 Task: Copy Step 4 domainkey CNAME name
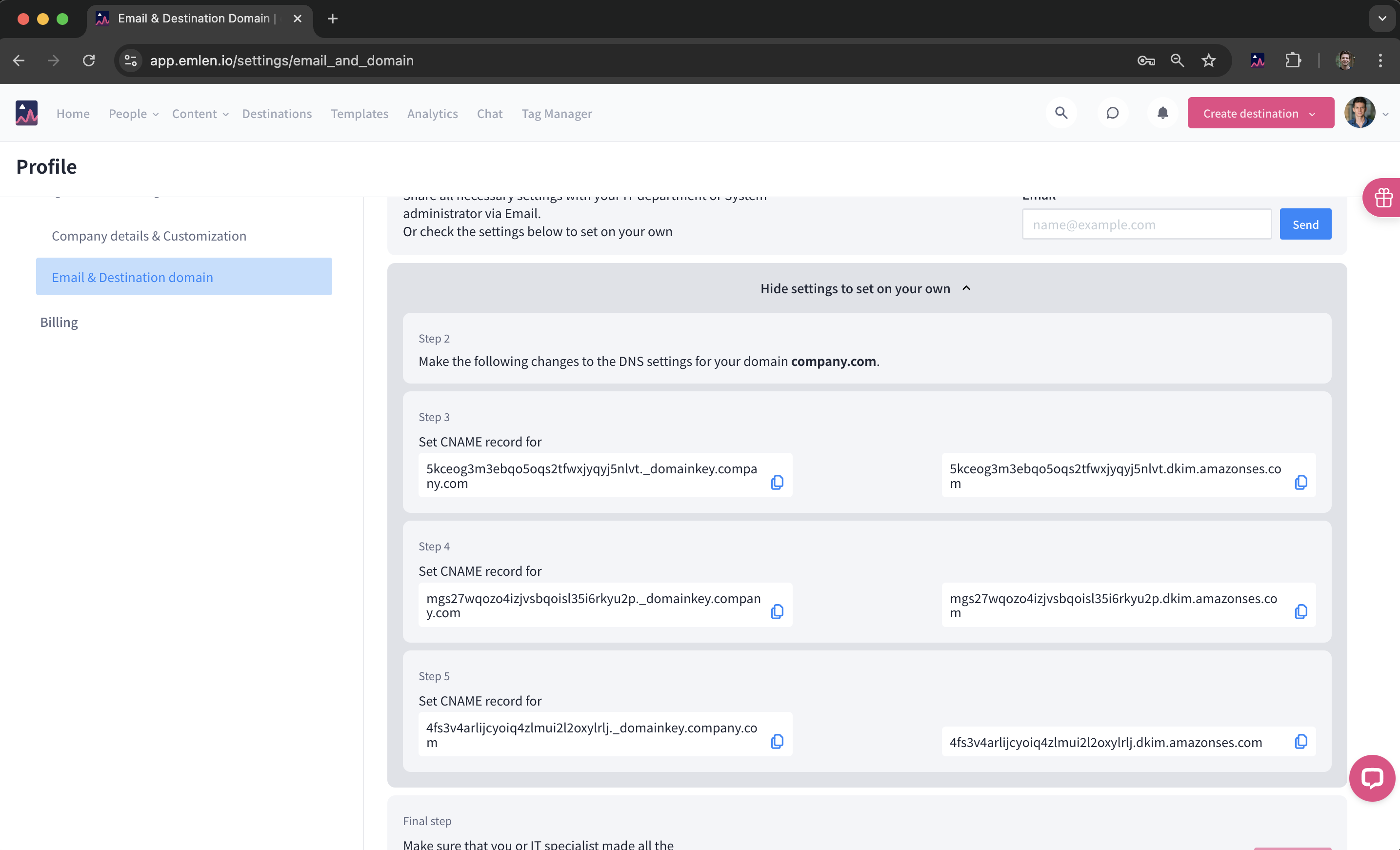777,611
